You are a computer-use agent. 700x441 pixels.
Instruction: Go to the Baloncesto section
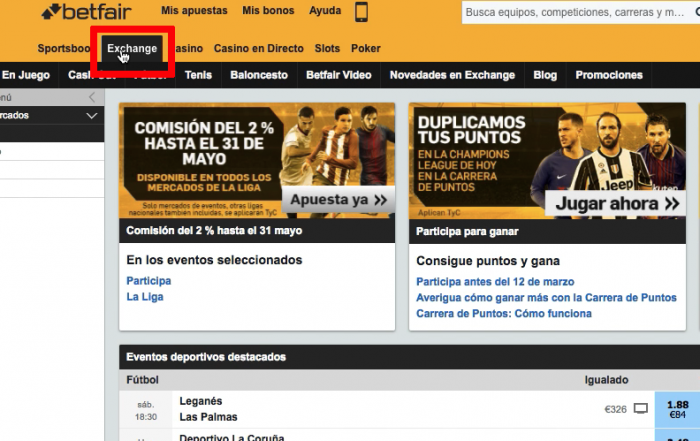(x=259, y=75)
